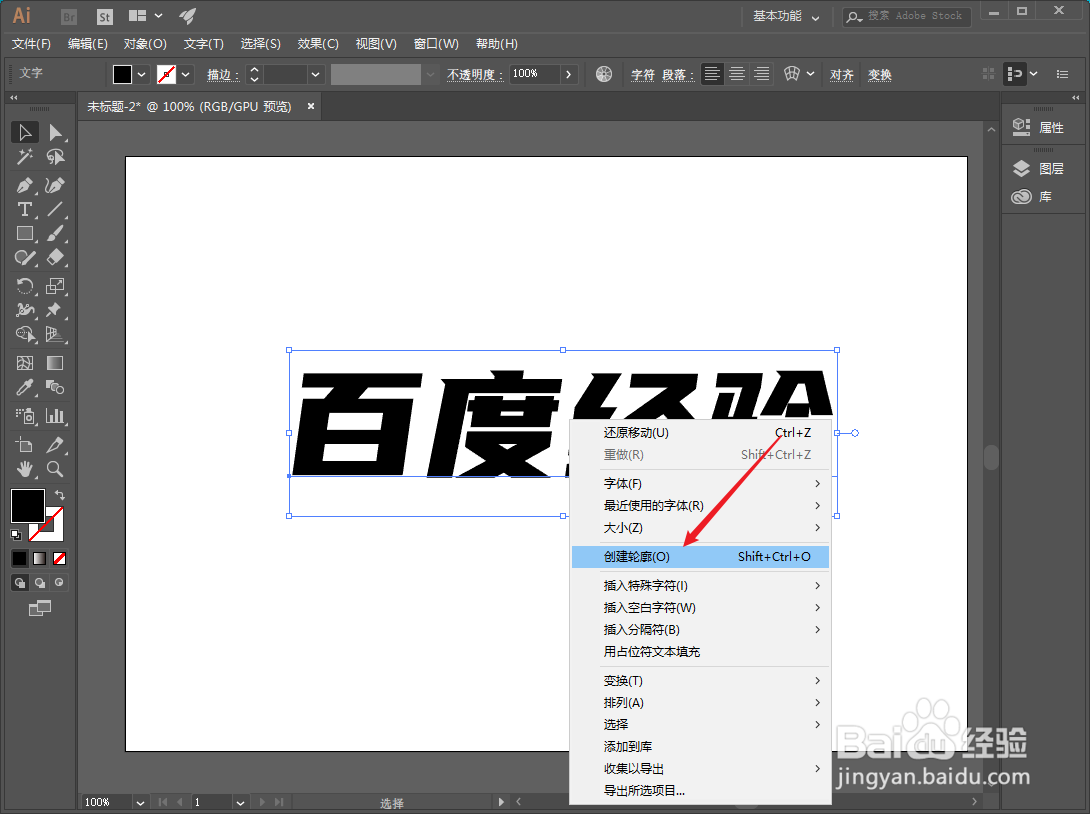Enable Draw Inside mode
The width and height of the screenshot is (1090, 814).
pos(60,583)
